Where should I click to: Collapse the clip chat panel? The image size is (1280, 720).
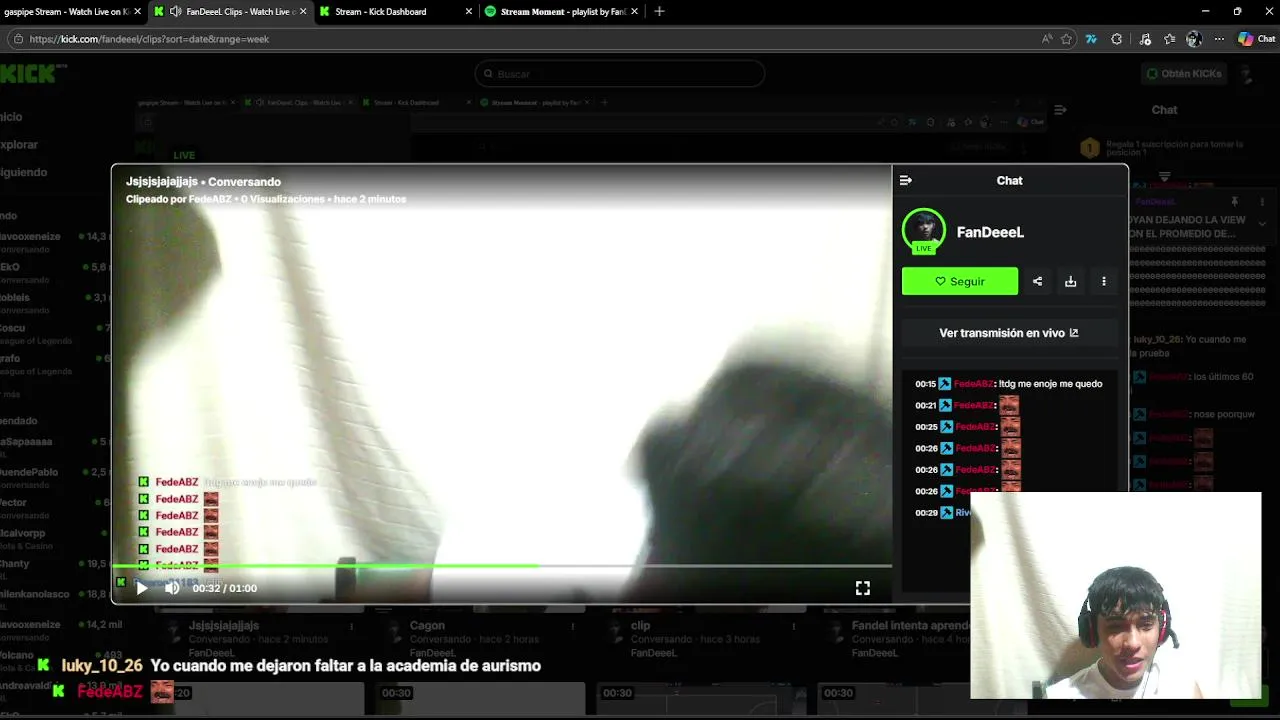click(x=905, y=180)
